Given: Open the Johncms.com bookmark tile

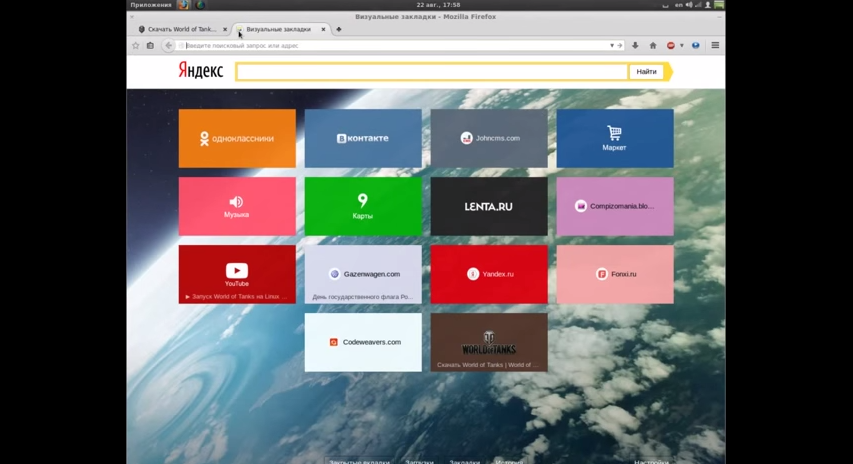Looking at the screenshot, I should point(489,138).
